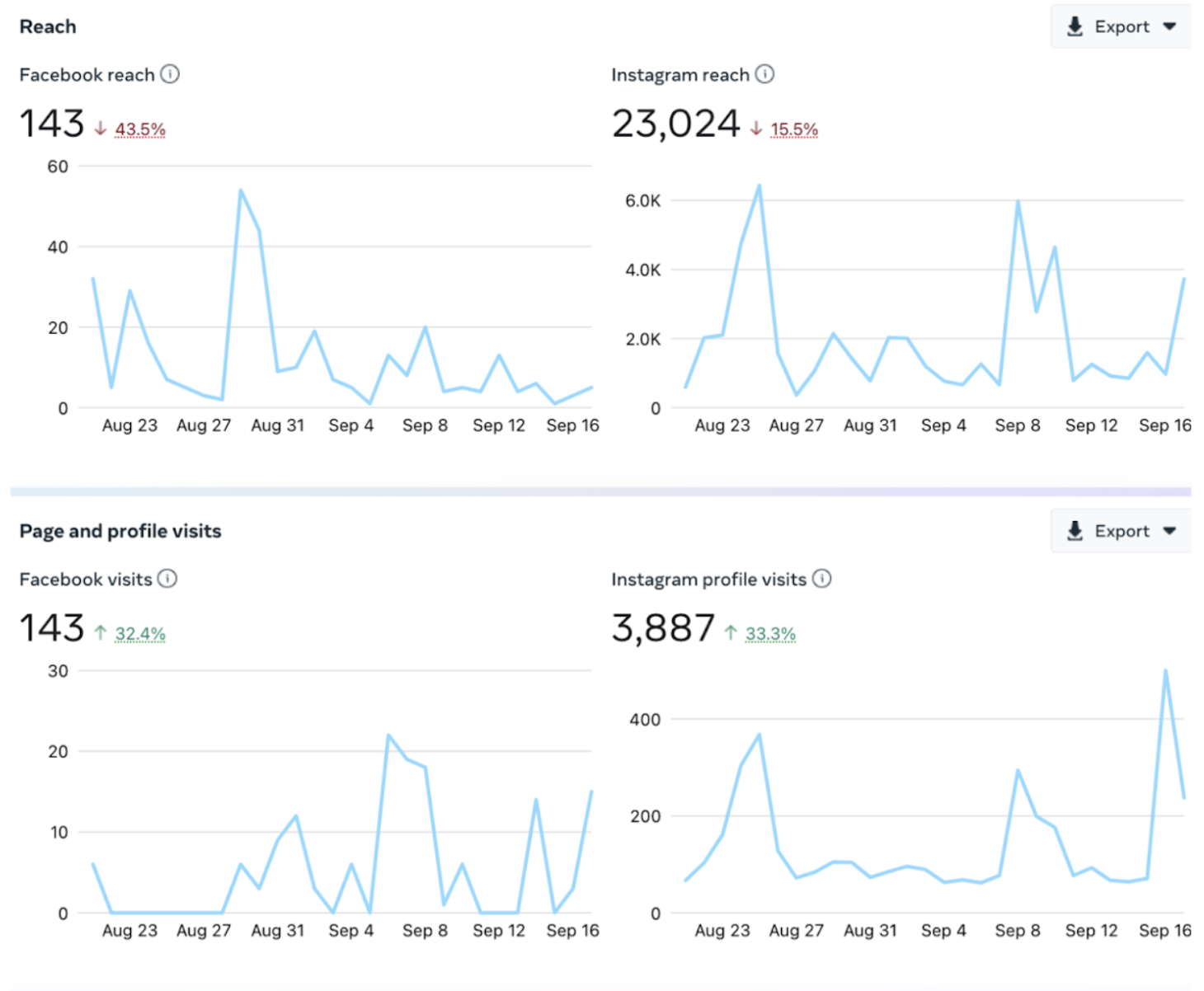Click the green growth arrow next to 32.4%
The height and width of the screenshot is (991, 1204).
[100, 632]
